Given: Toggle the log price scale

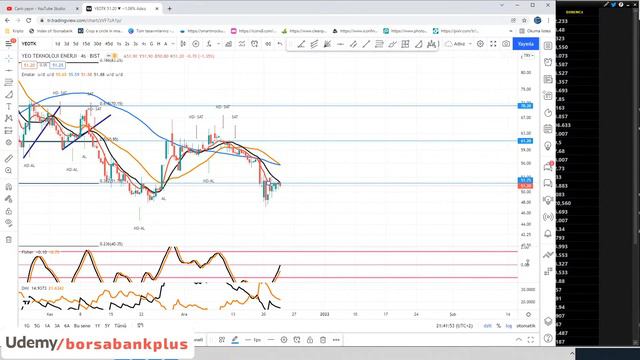Looking at the screenshot, I should pyautogui.click(x=509, y=326).
